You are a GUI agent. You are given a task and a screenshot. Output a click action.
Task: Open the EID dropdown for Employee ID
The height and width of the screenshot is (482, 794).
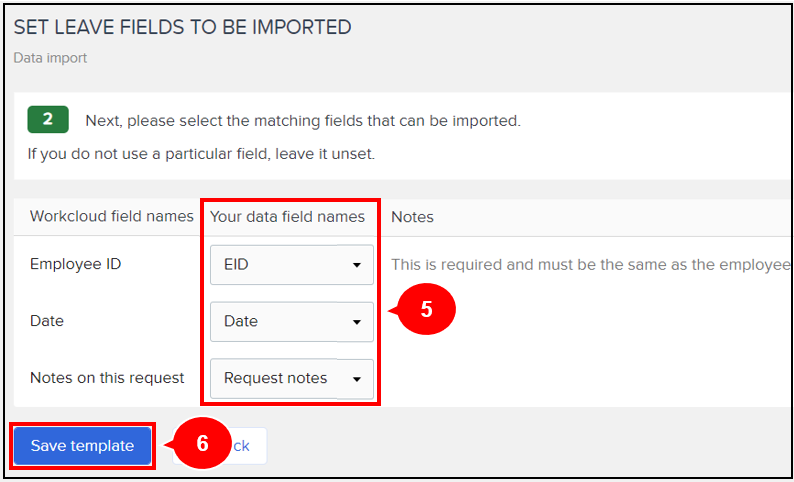point(292,265)
